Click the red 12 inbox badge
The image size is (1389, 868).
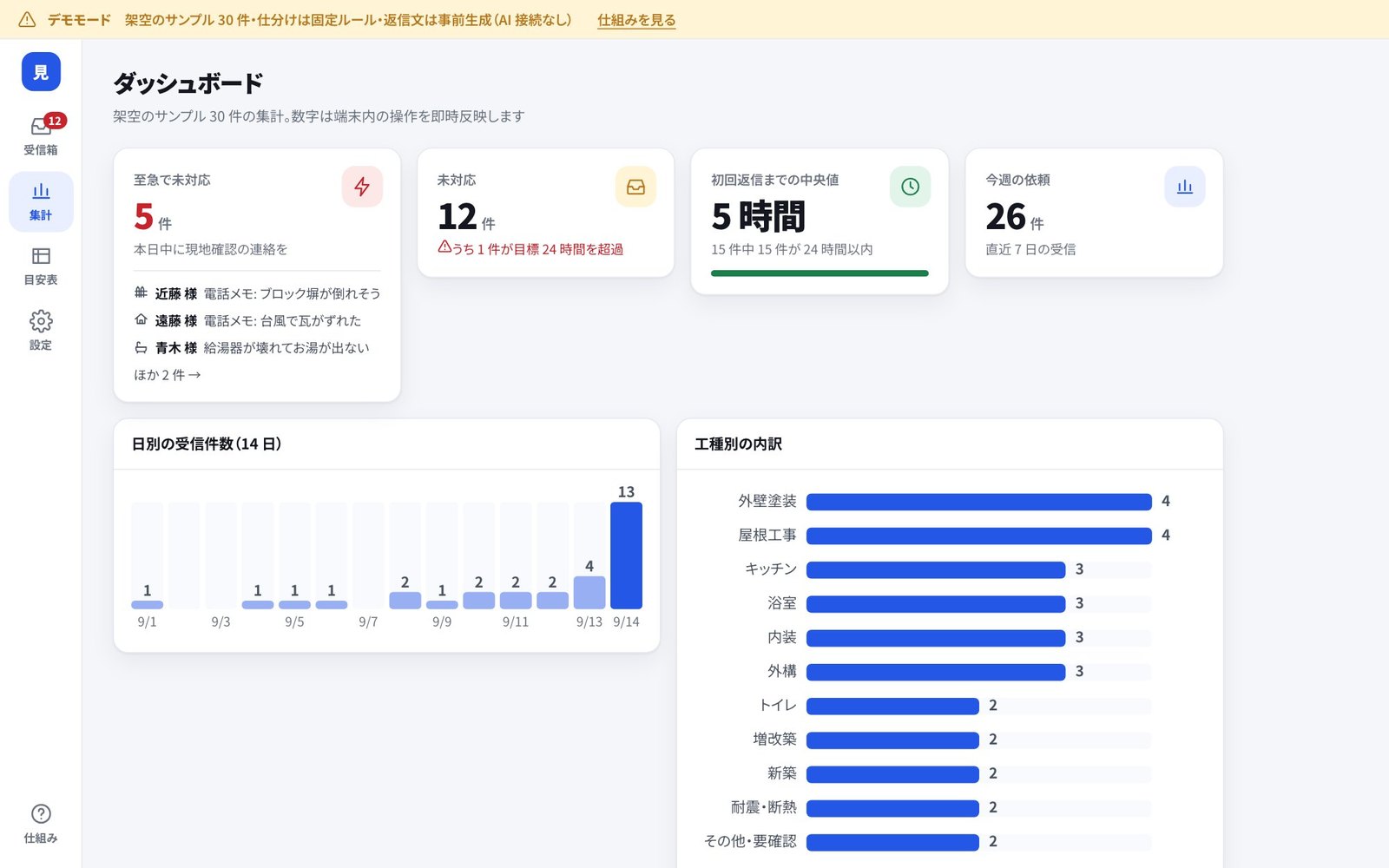tap(55, 121)
